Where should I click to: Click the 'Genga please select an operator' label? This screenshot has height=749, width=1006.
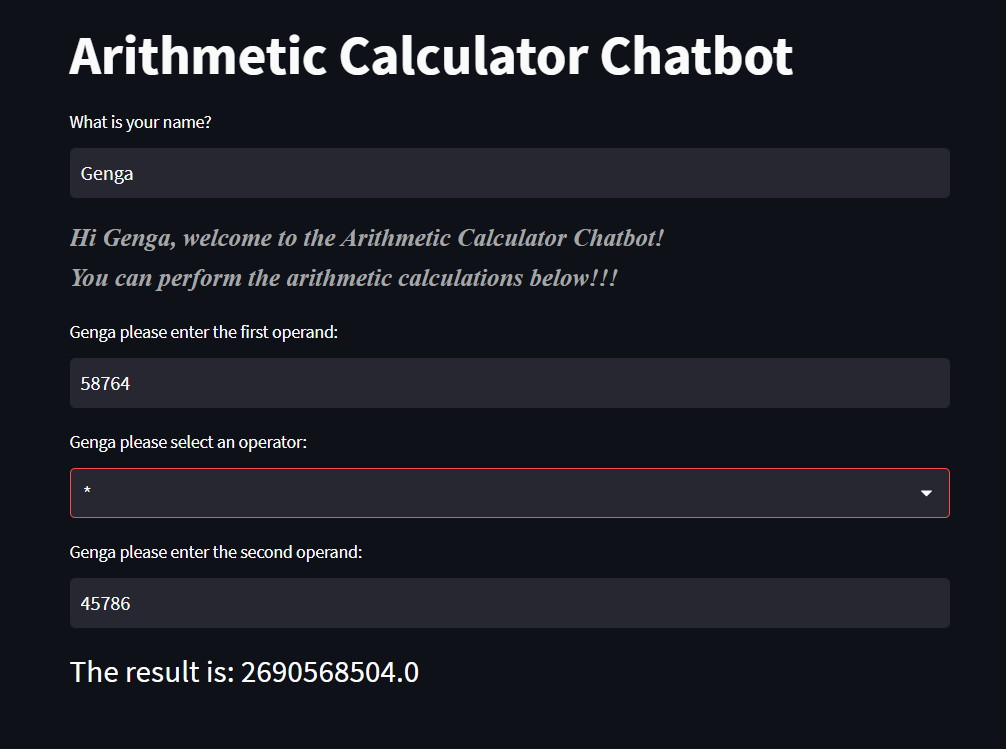click(188, 441)
